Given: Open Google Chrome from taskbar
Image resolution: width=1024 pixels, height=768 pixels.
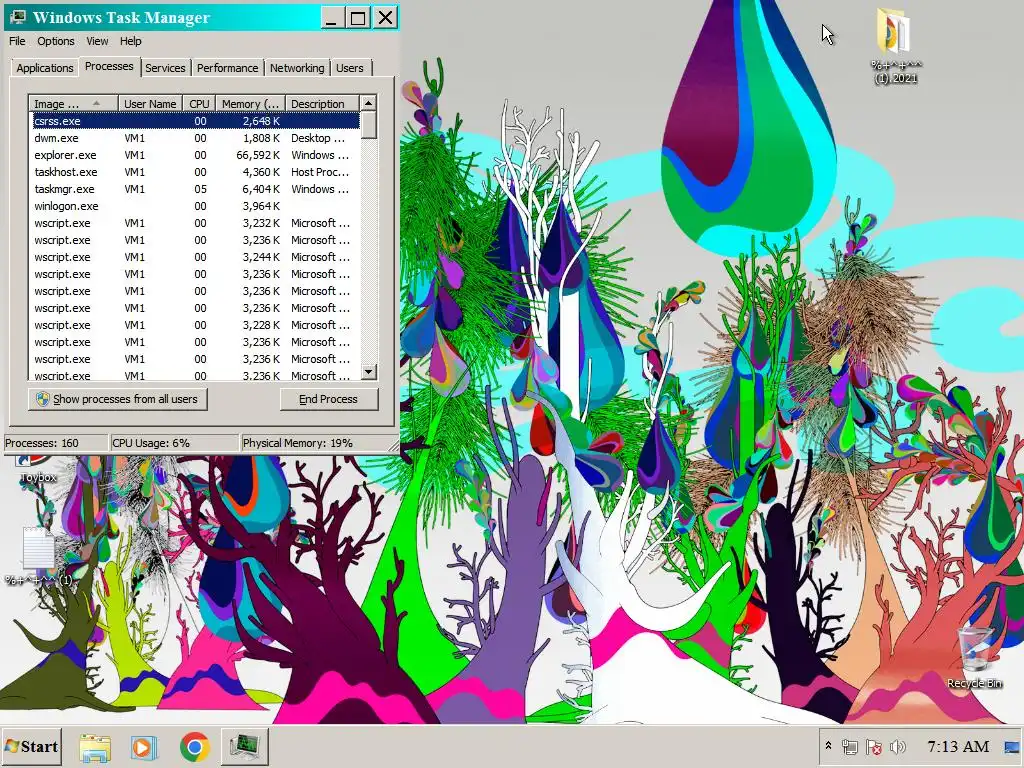Looking at the screenshot, I should point(195,747).
